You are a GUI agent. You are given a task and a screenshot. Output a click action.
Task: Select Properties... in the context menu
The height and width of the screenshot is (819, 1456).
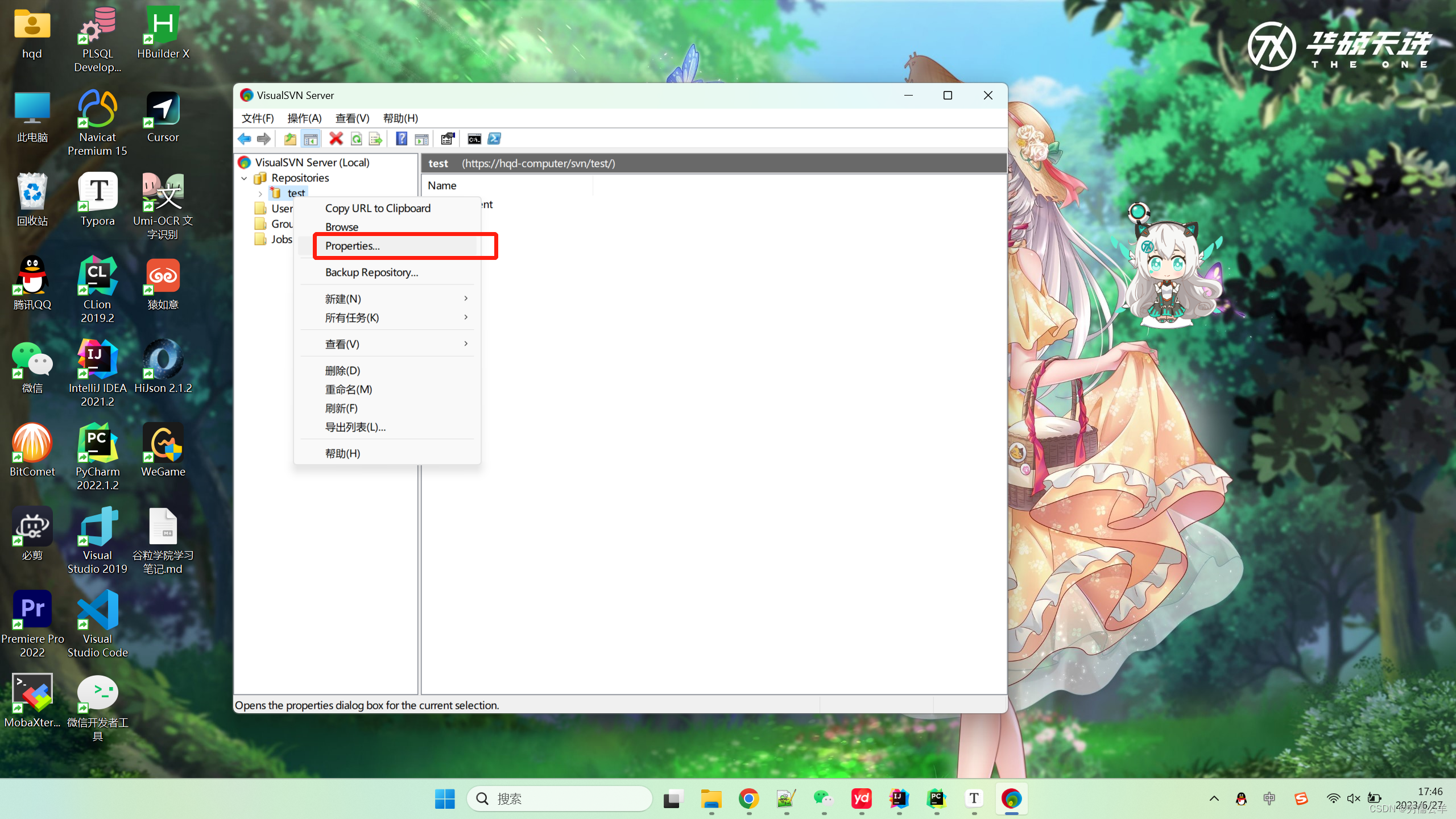click(353, 246)
